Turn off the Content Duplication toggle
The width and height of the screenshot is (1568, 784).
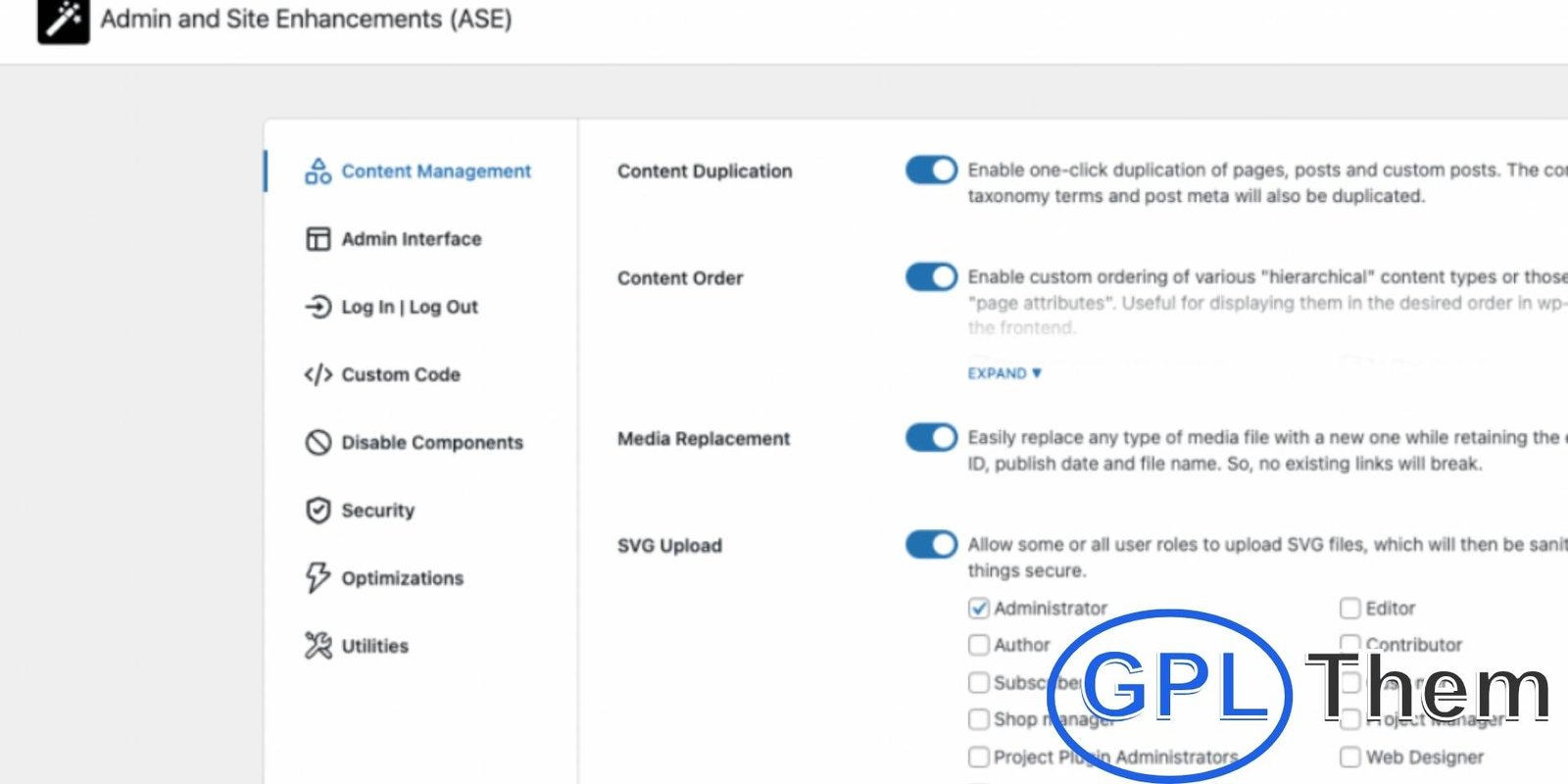click(931, 170)
